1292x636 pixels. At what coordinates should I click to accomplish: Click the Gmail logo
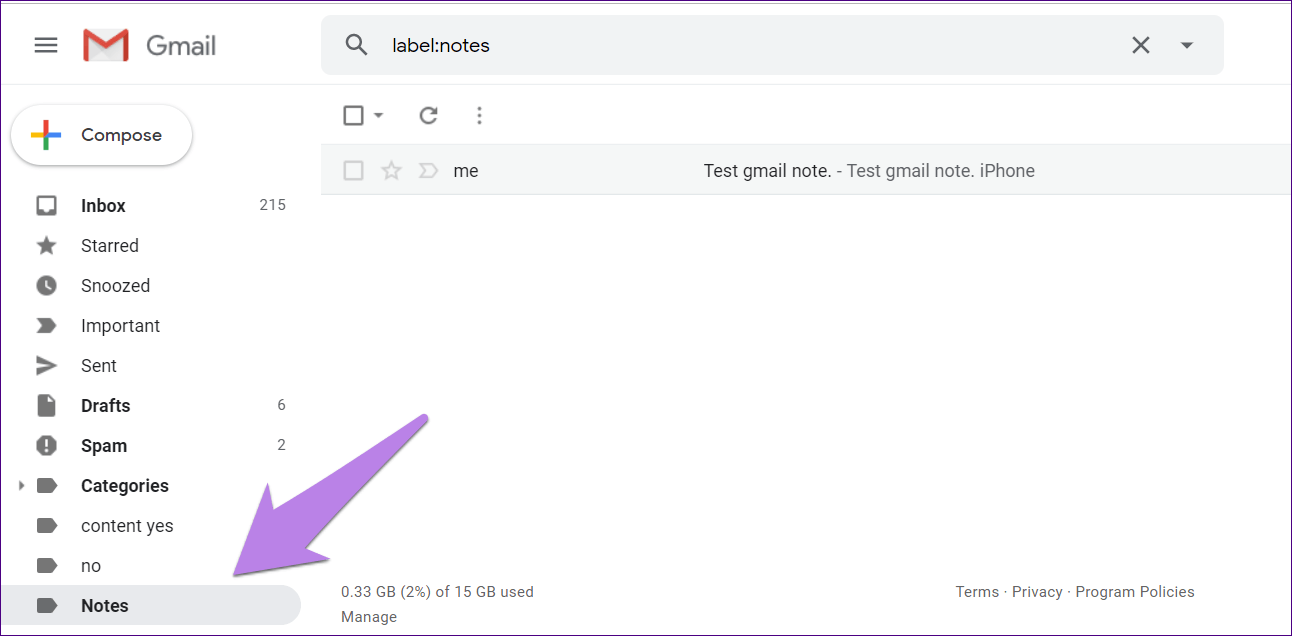[x=150, y=45]
